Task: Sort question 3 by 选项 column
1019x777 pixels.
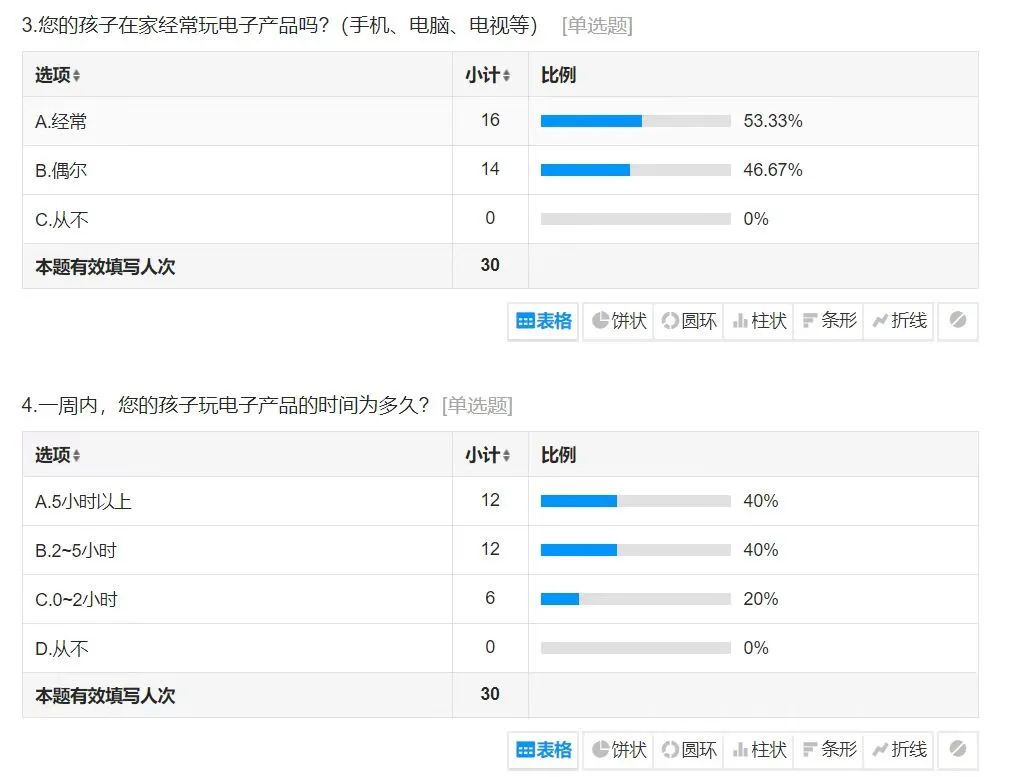Action: coord(57,75)
